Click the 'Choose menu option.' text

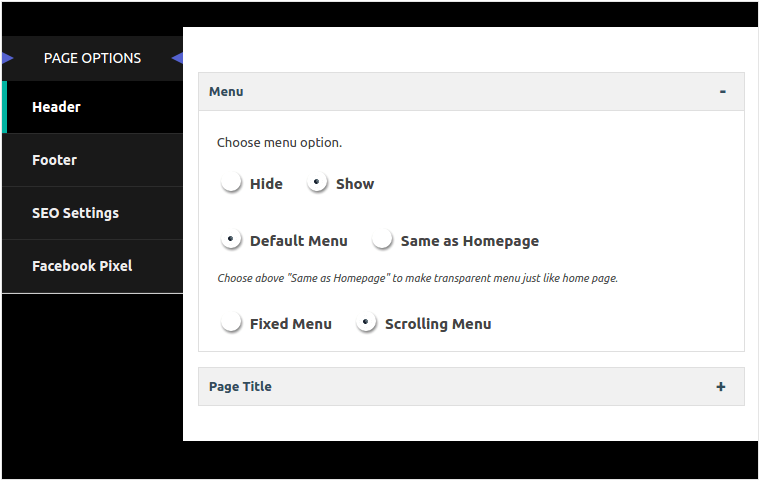279,143
